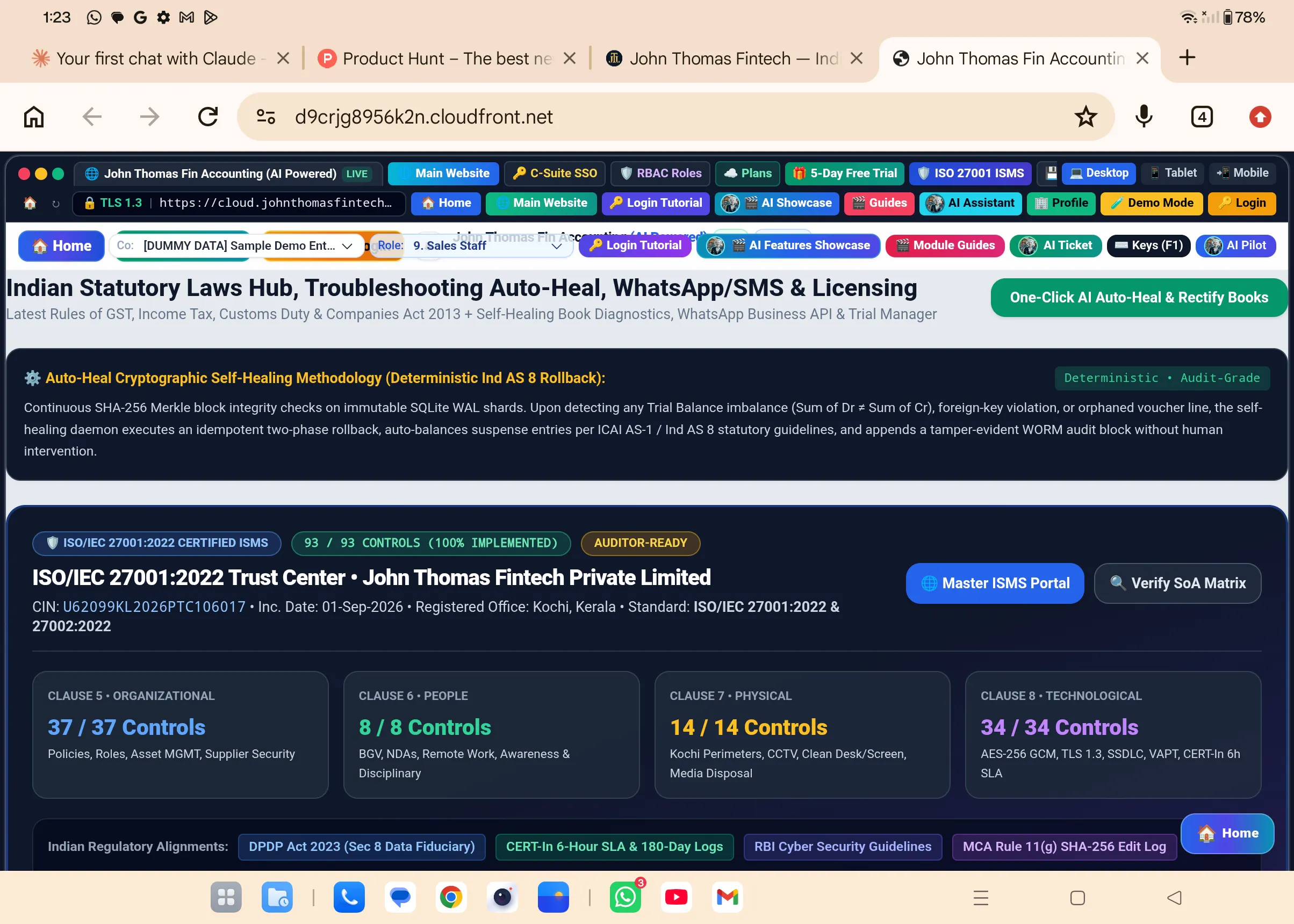Click the inner https://cloud.johnthomasfintech URL field
1294x924 pixels.
coord(239,203)
